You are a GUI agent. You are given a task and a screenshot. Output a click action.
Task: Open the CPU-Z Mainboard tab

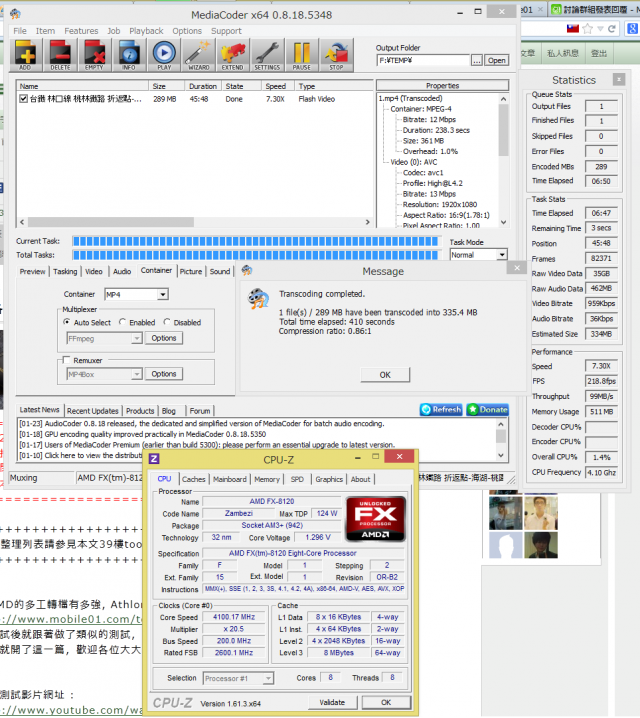click(x=229, y=479)
